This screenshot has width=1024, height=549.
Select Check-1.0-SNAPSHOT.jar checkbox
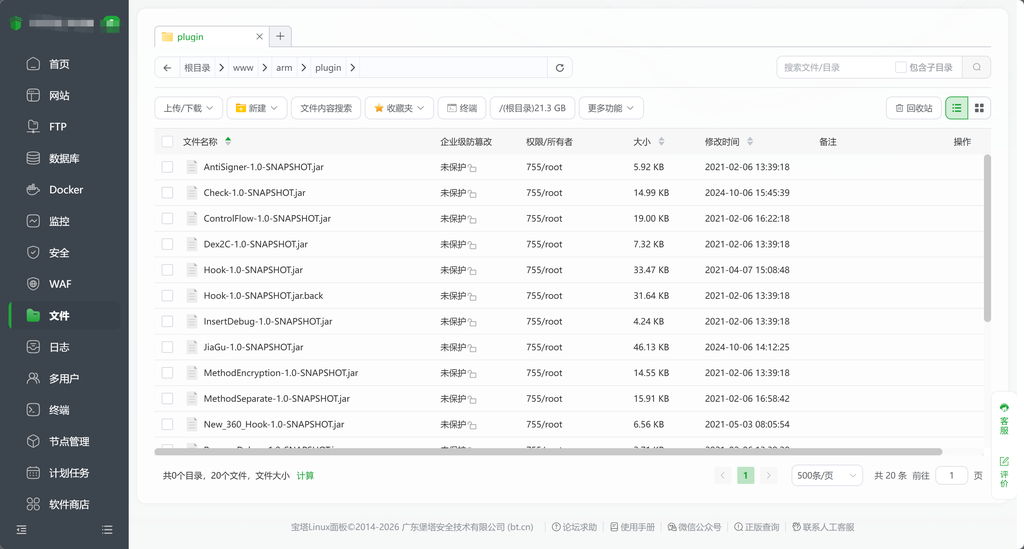pyautogui.click(x=167, y=193)
